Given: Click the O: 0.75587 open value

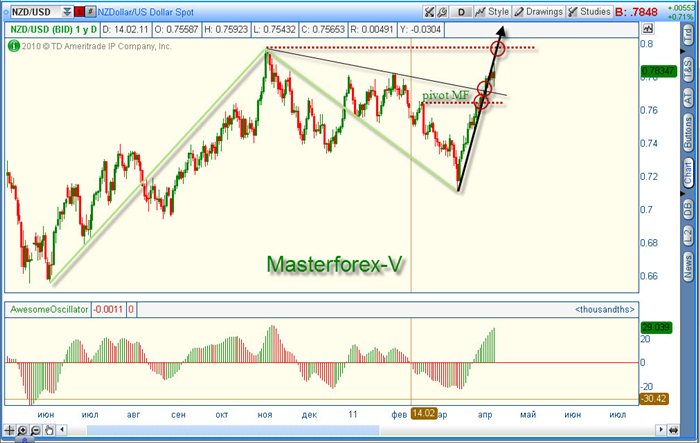Looking at the screenshot, I should pyautogui.click(x=176, y=29).
